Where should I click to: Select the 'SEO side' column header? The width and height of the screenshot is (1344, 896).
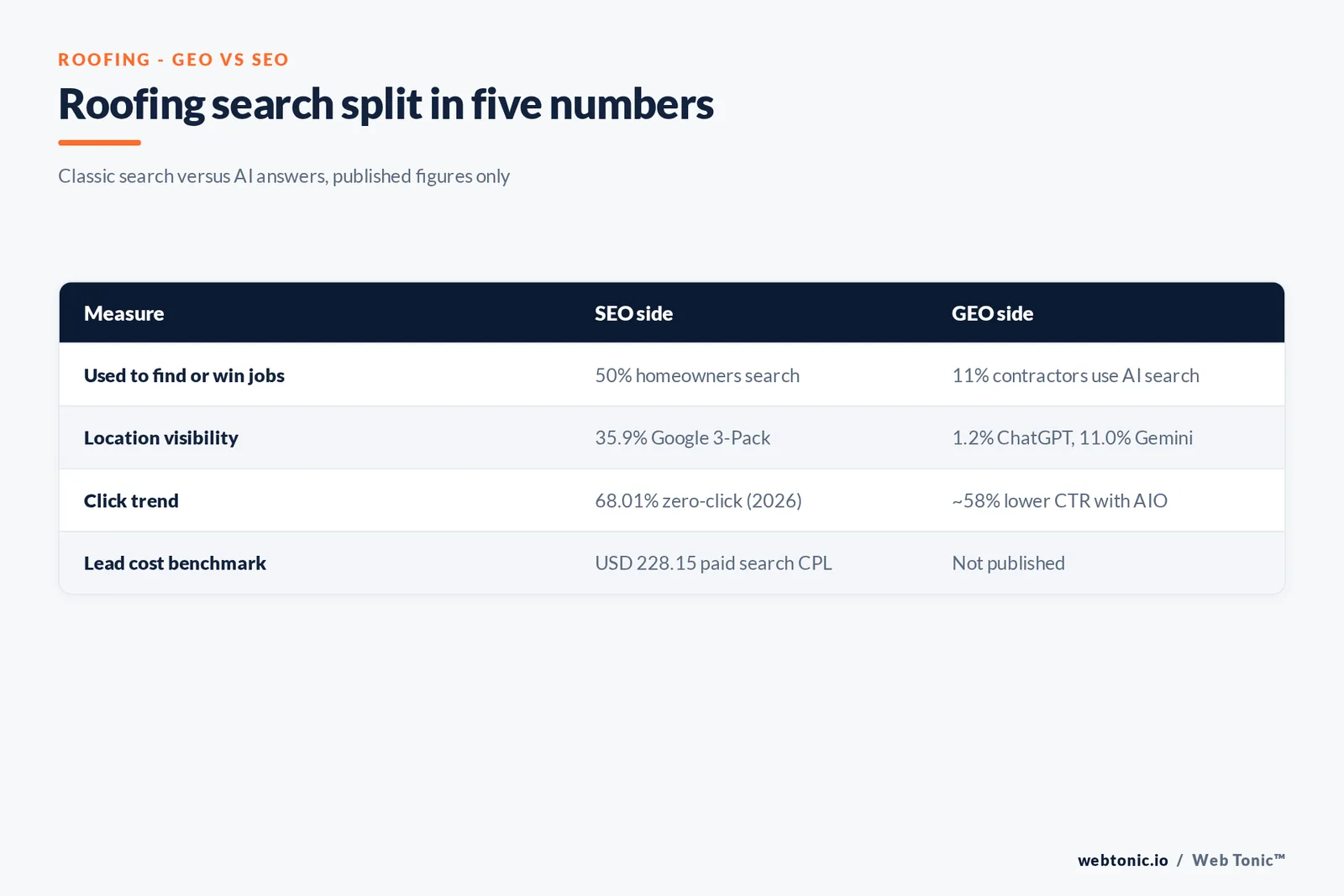633,313
